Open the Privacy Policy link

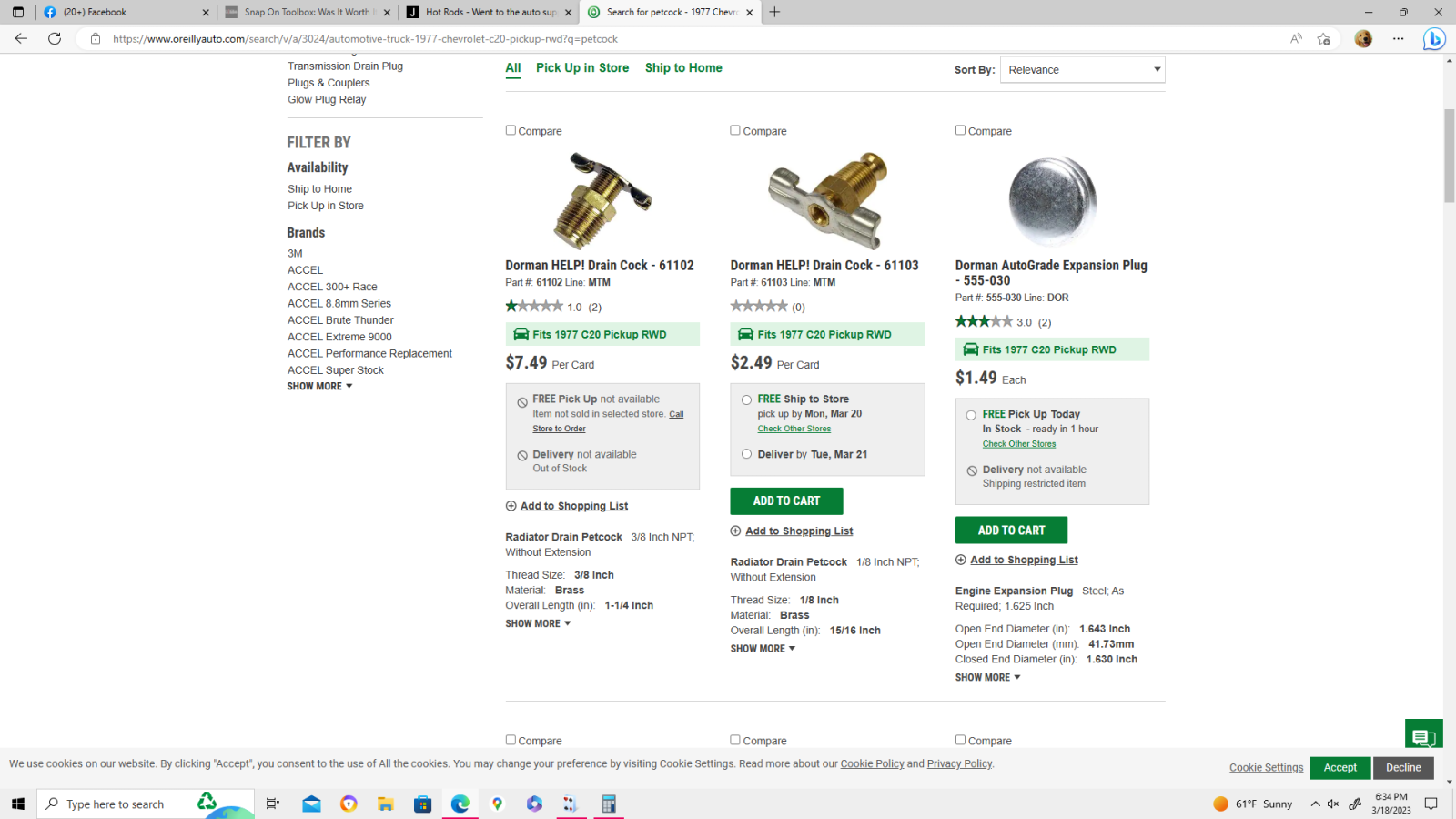point(959,764)
